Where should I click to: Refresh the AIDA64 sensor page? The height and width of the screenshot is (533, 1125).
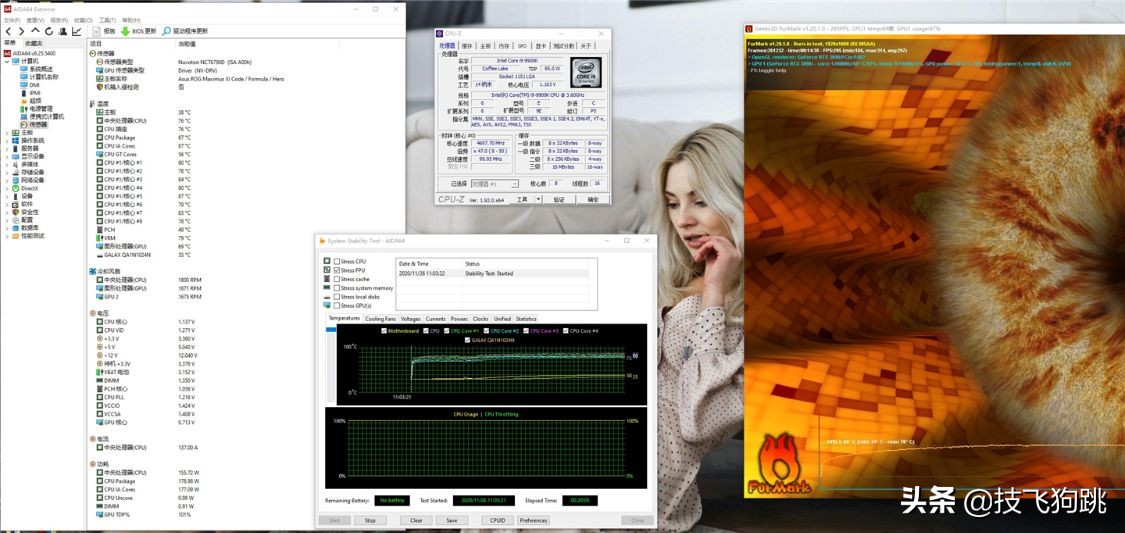49,32
